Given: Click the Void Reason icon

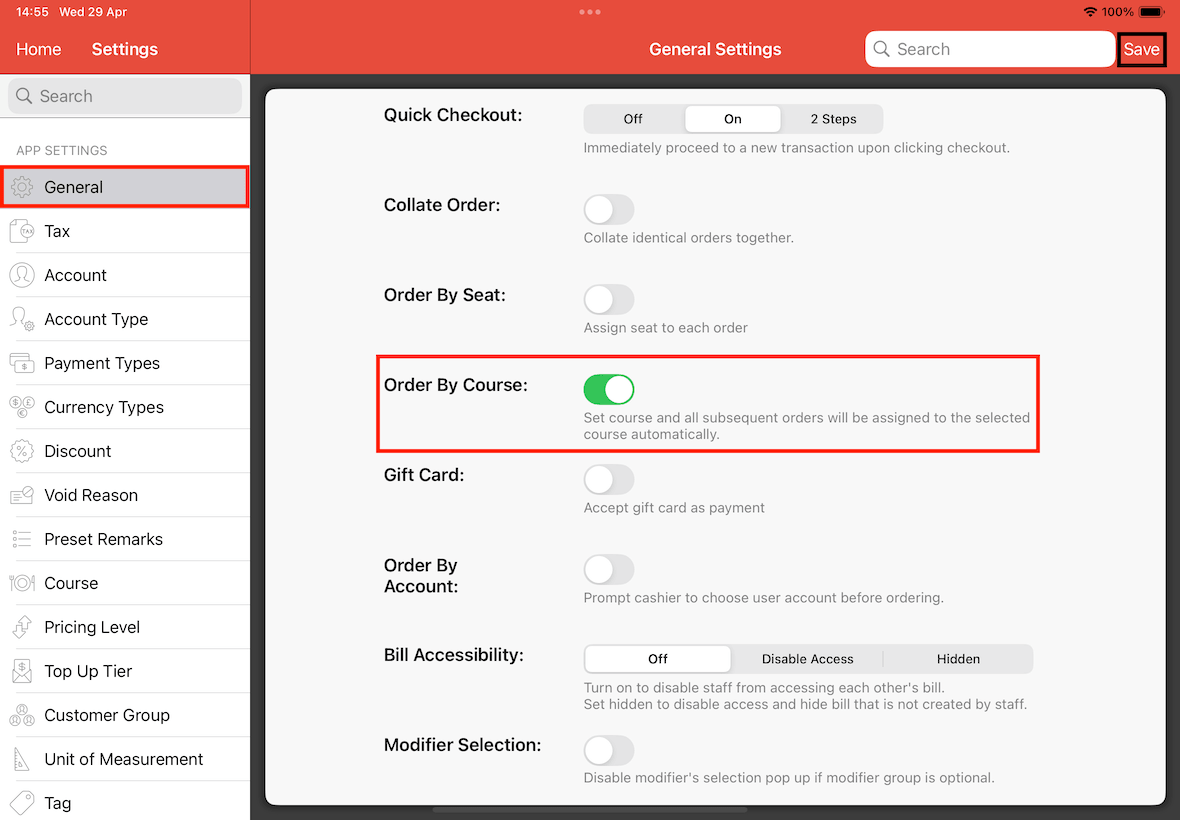Looking at the screenshot, I should coord(22,495).
